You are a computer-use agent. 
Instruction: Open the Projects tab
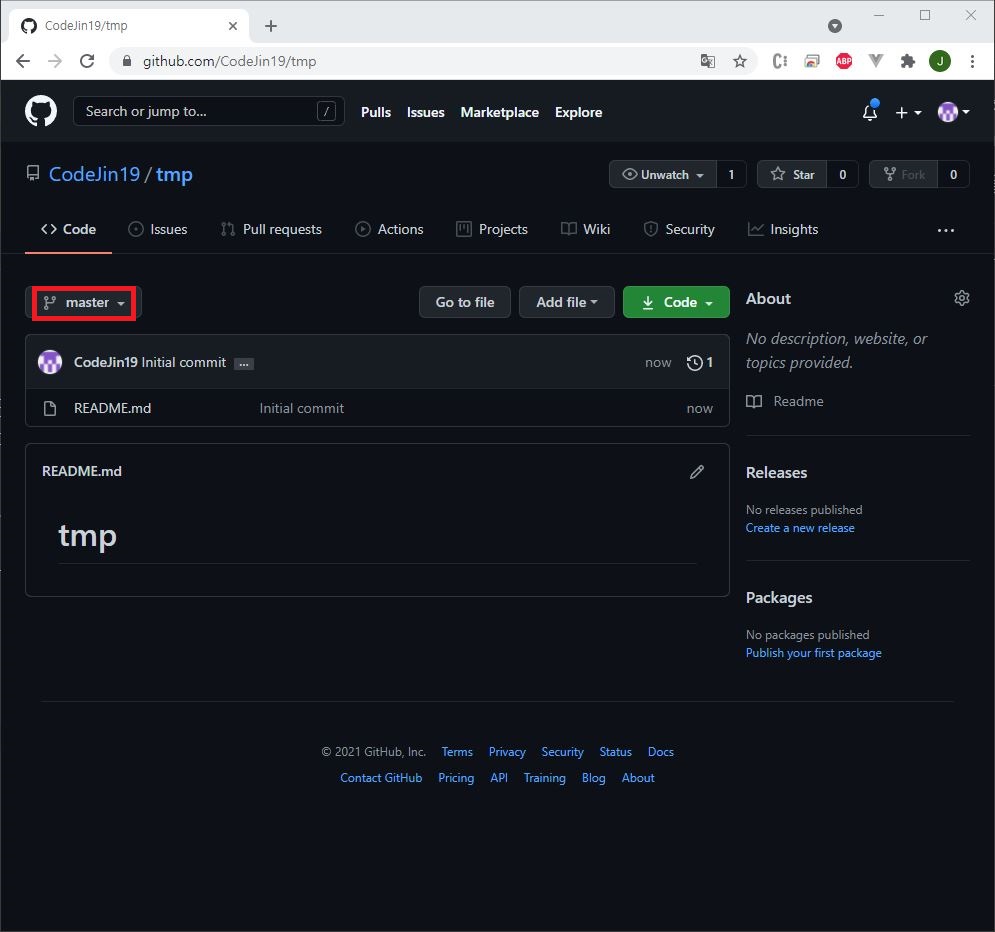[x=492, y=229]
